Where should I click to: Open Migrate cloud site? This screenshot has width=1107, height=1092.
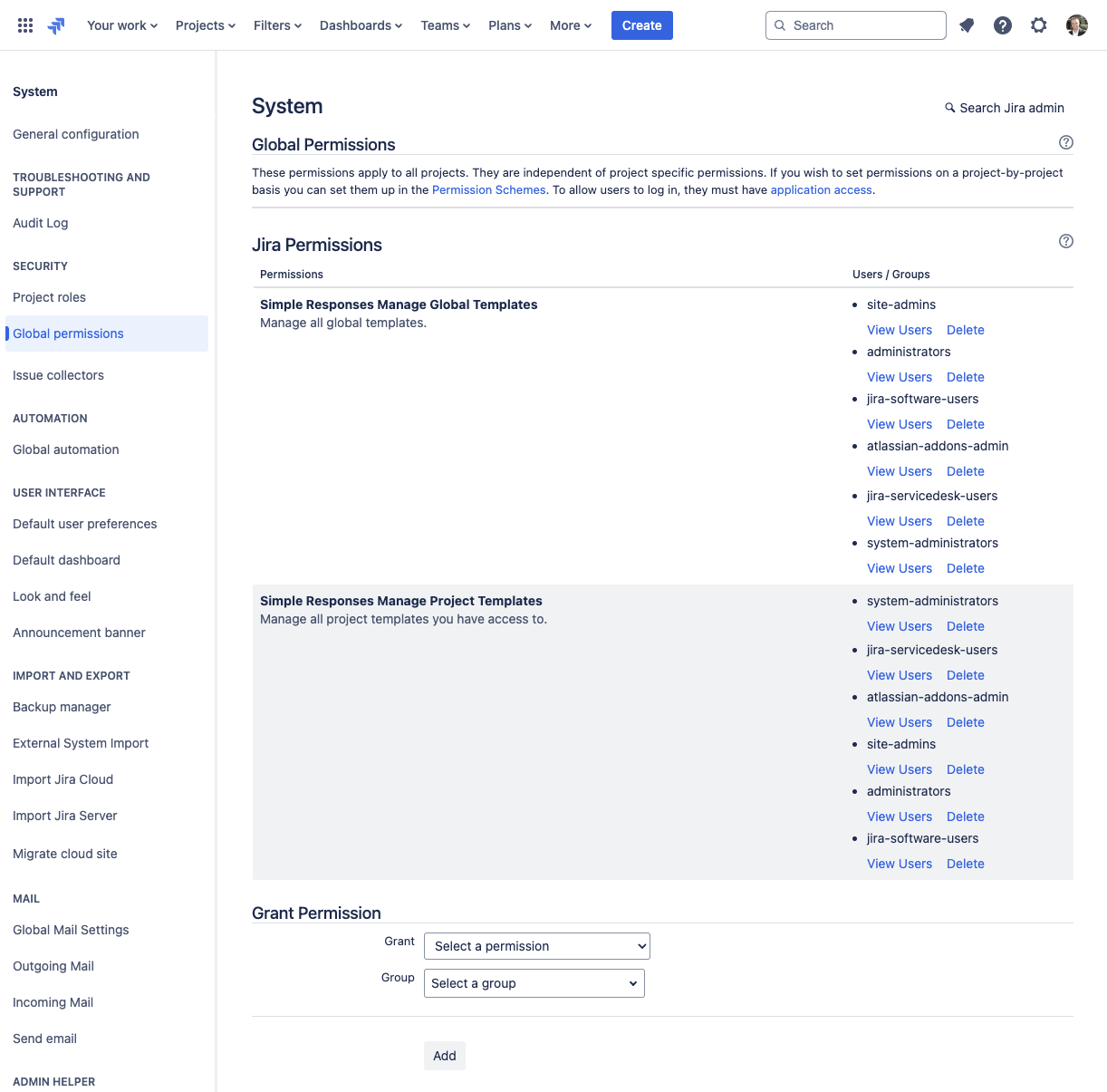pyautogui.click(x=65, y=854)
